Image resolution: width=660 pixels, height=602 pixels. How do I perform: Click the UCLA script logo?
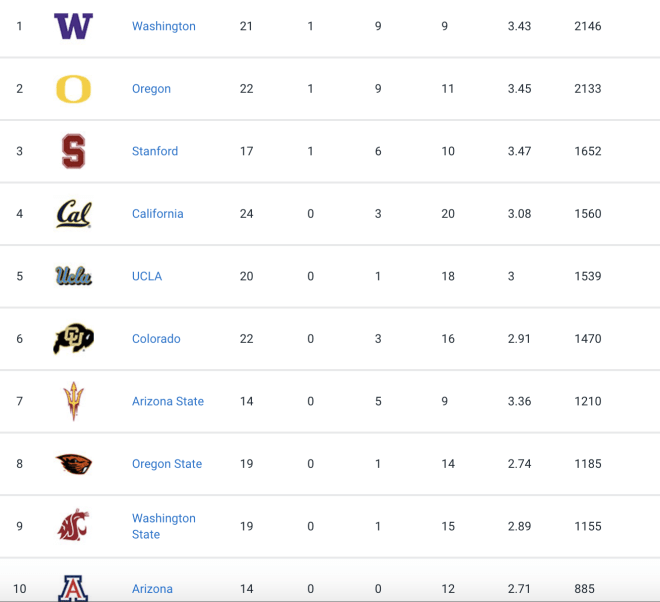click(74, 276)
